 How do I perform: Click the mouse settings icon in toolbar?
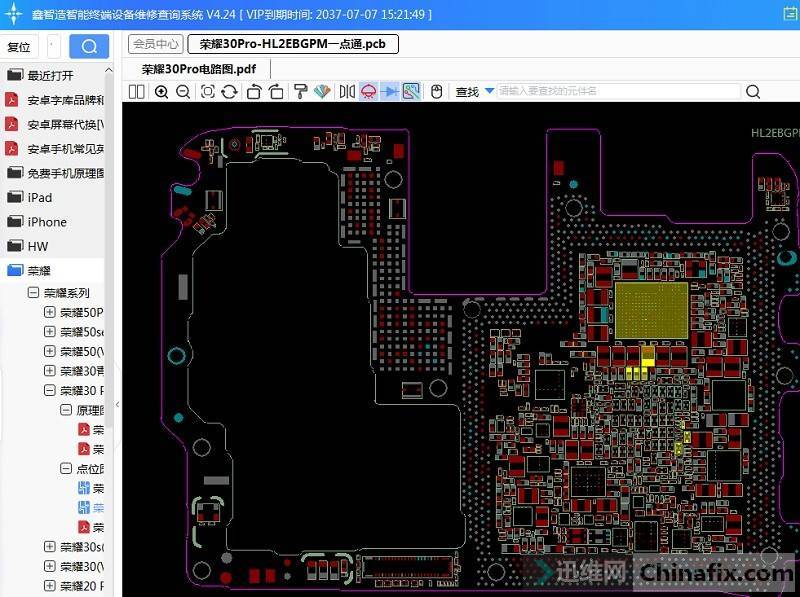[436, 92]
